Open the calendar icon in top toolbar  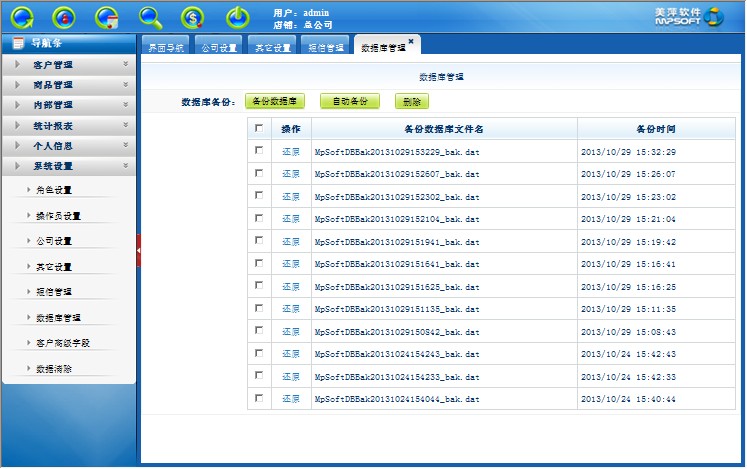106,17
